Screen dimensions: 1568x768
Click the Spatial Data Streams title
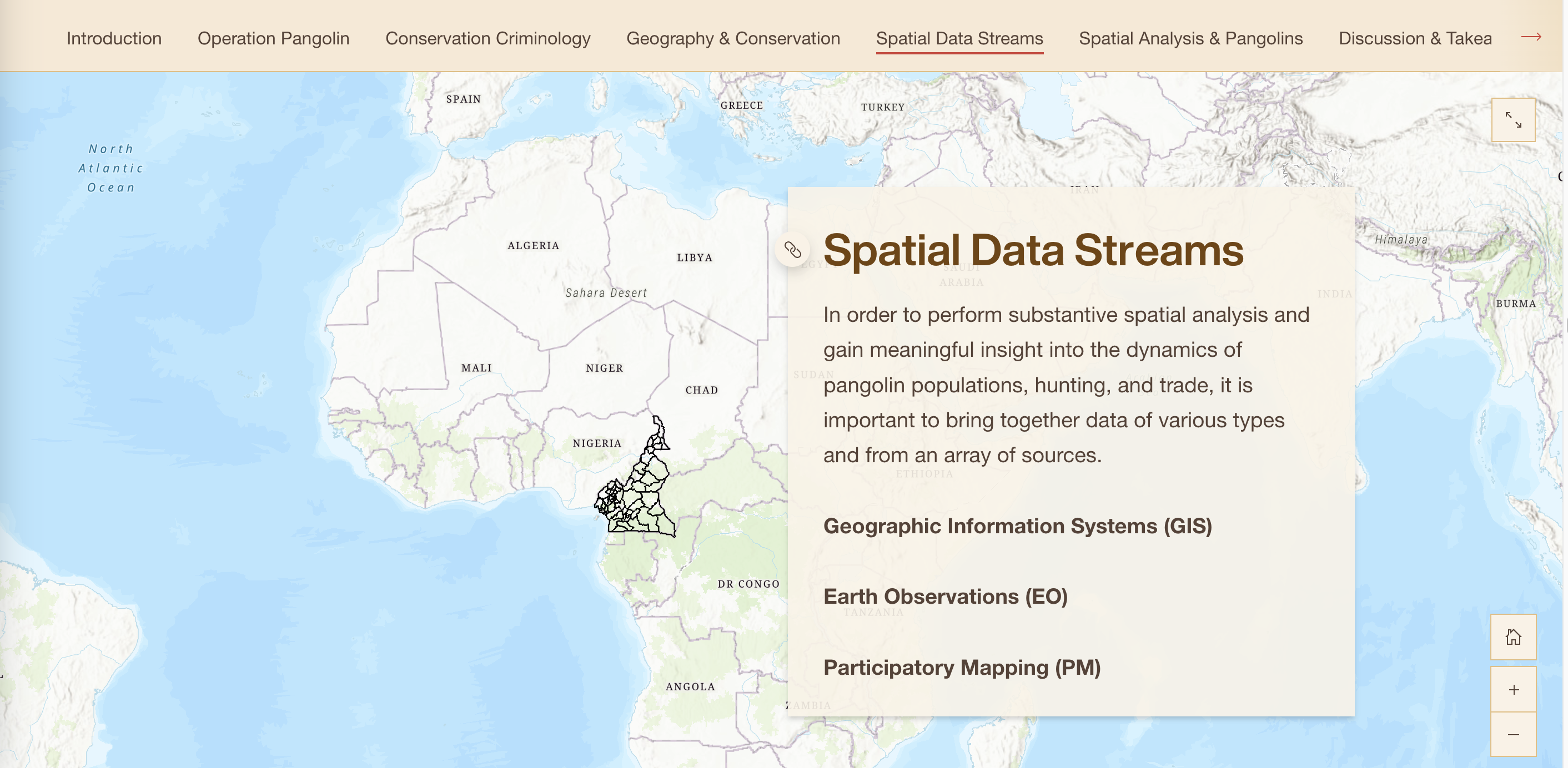(1033, 250)
